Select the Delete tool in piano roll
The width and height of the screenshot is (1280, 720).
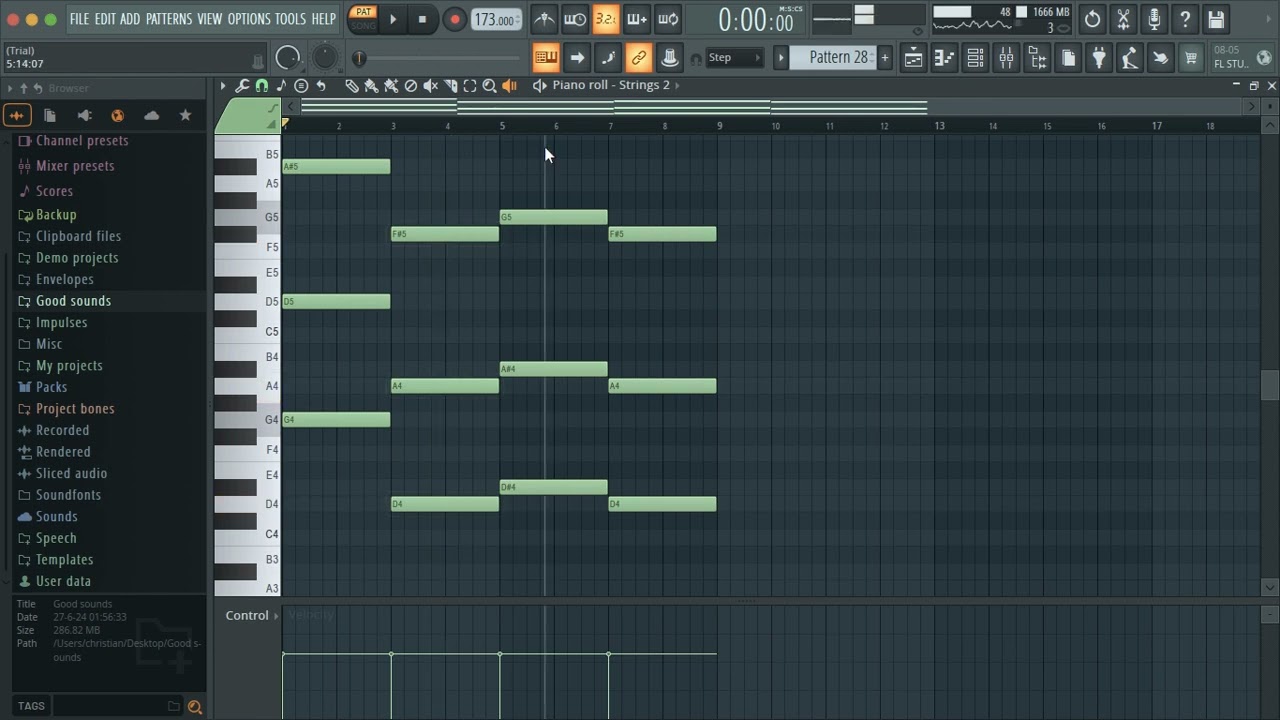tap(410, 86)
